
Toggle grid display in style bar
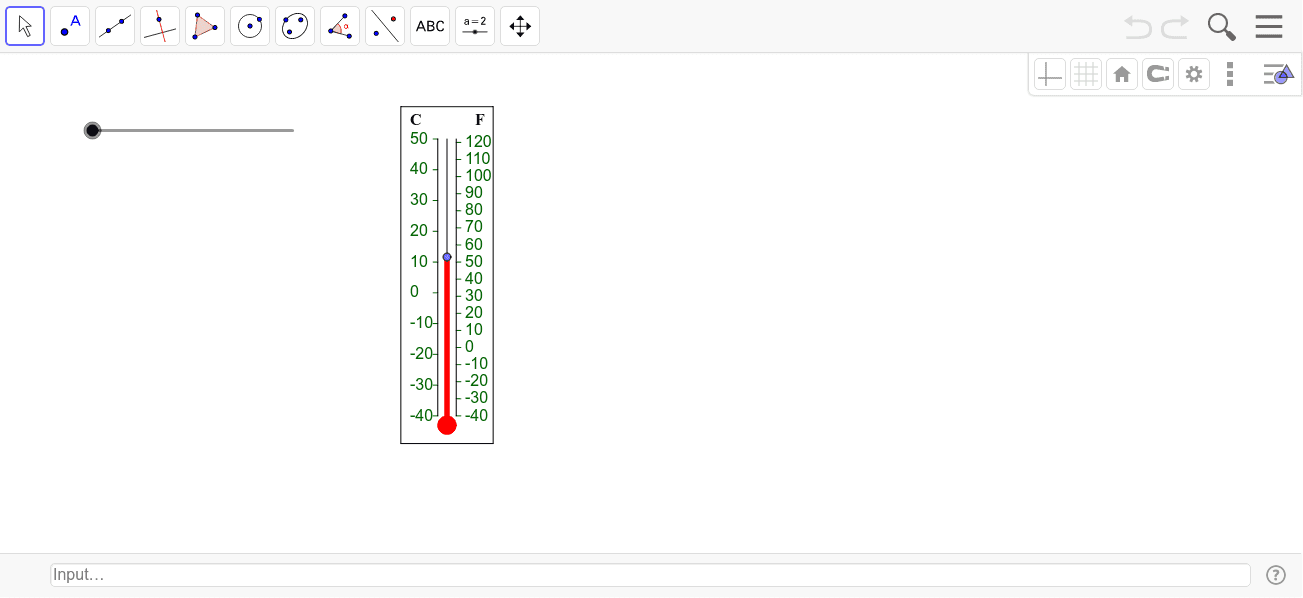tap(1086, 74)
